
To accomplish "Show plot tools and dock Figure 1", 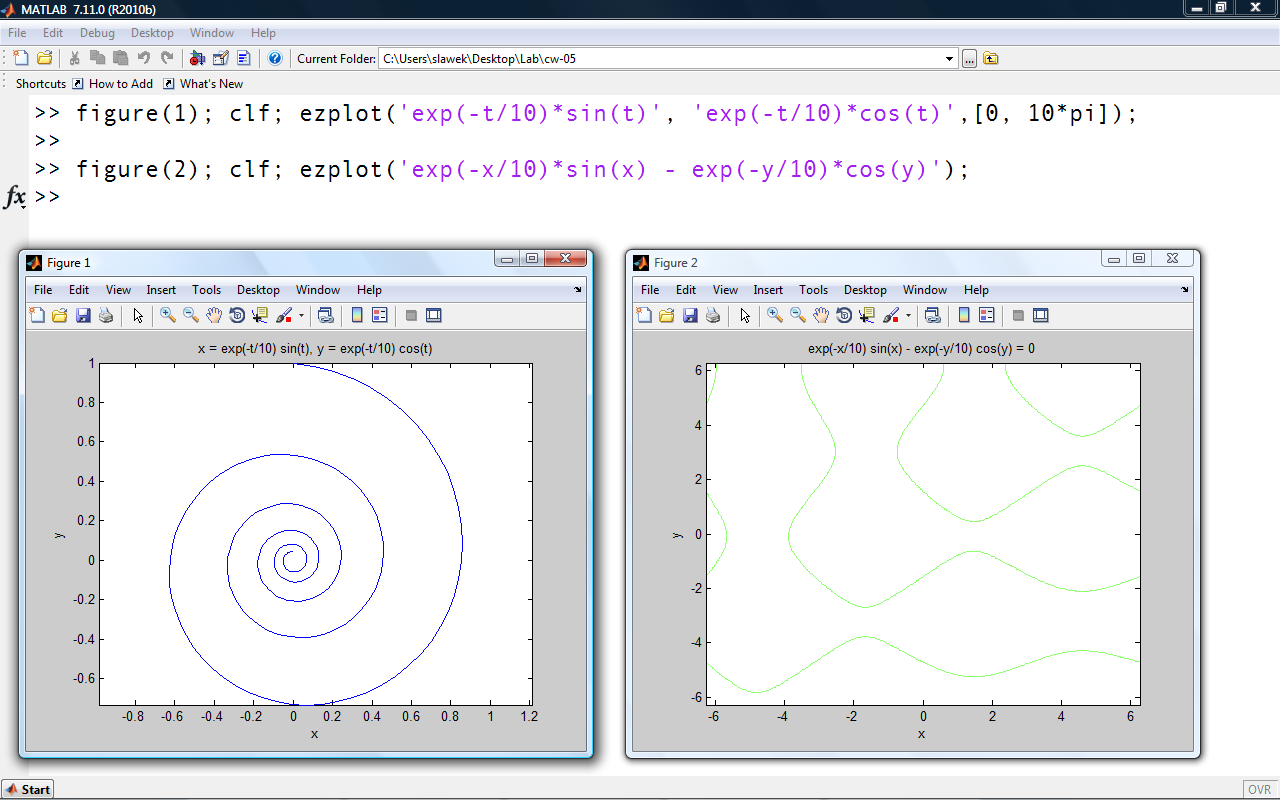I will (x=434, y=316).
